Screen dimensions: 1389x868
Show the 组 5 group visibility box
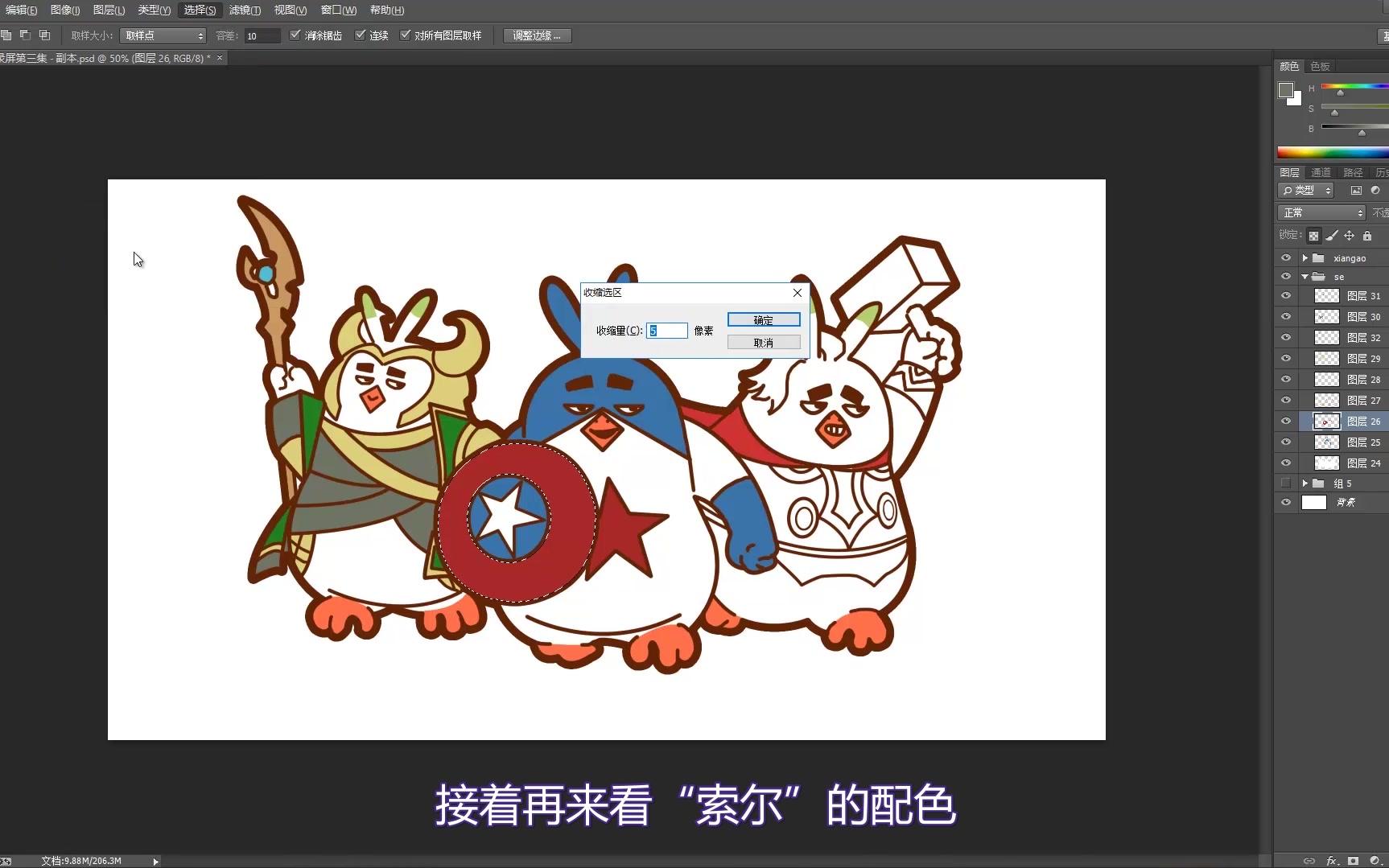point(1286,483)
